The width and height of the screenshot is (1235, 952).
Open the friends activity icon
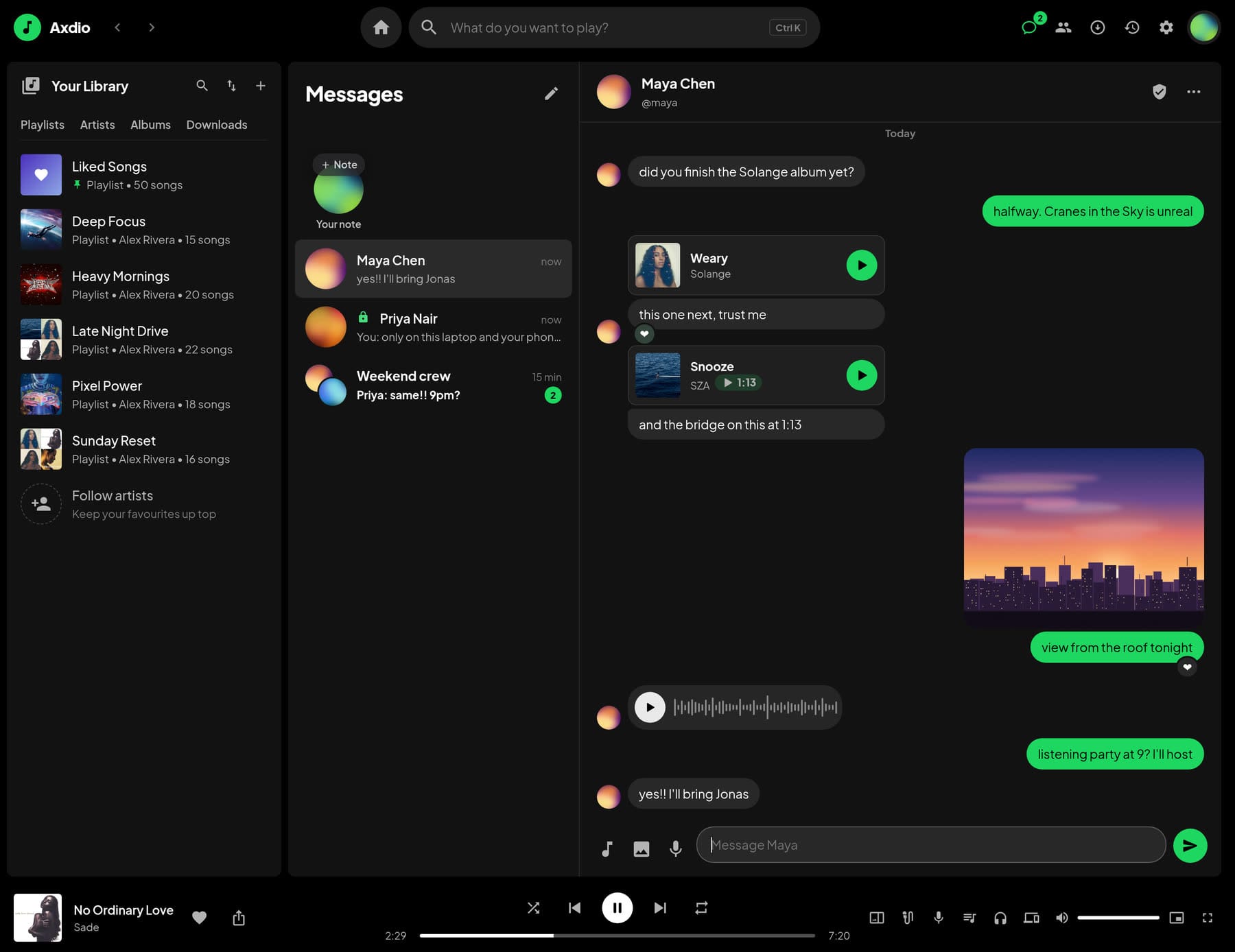coord(1063,27)
